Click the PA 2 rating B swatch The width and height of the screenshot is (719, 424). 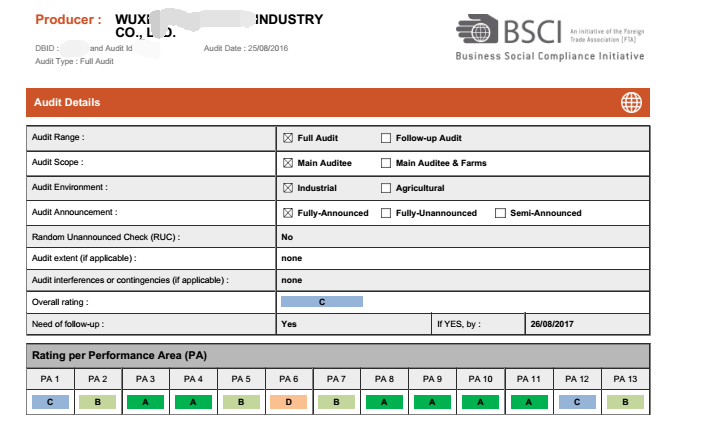tap(98, 402)
